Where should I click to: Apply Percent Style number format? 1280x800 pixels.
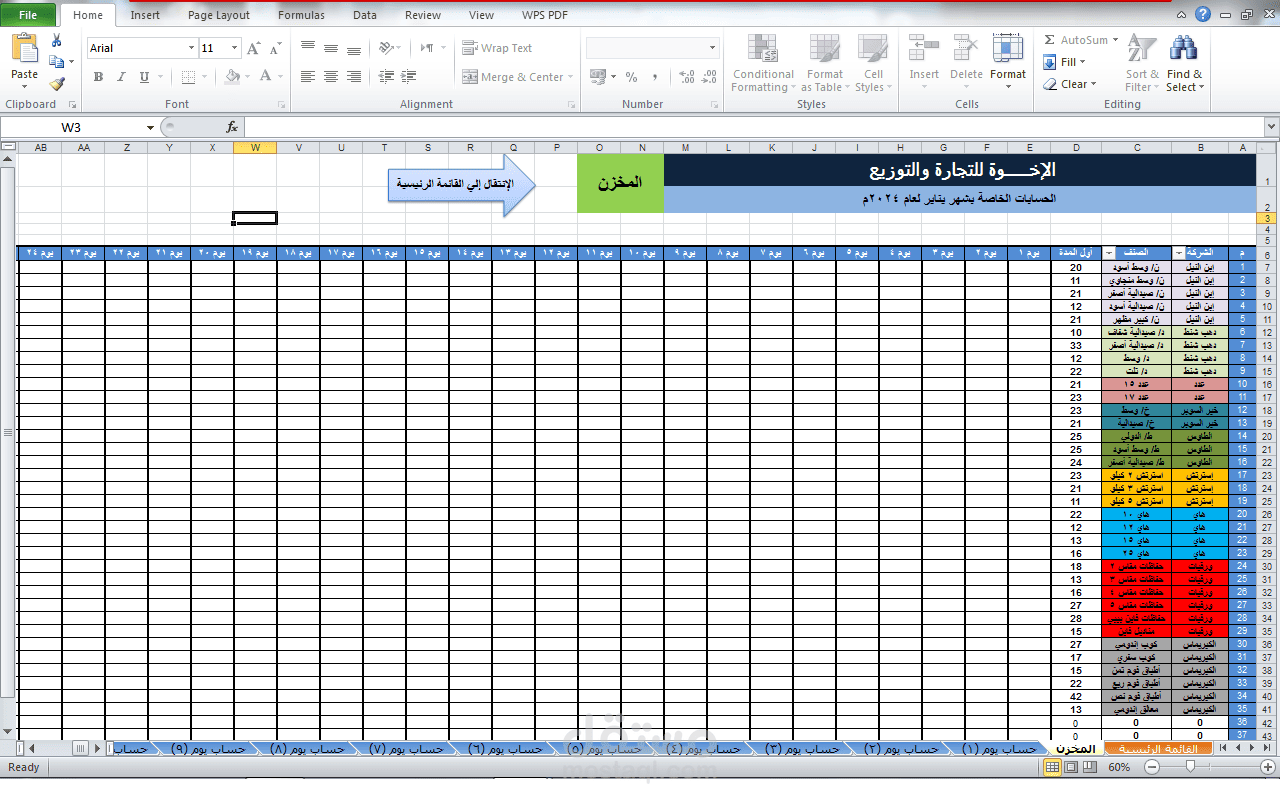click(x=631, y=77)
